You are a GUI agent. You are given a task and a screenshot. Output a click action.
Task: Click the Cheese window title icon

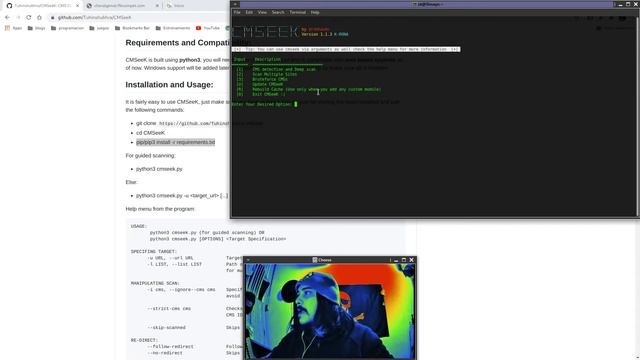(315, 260)
